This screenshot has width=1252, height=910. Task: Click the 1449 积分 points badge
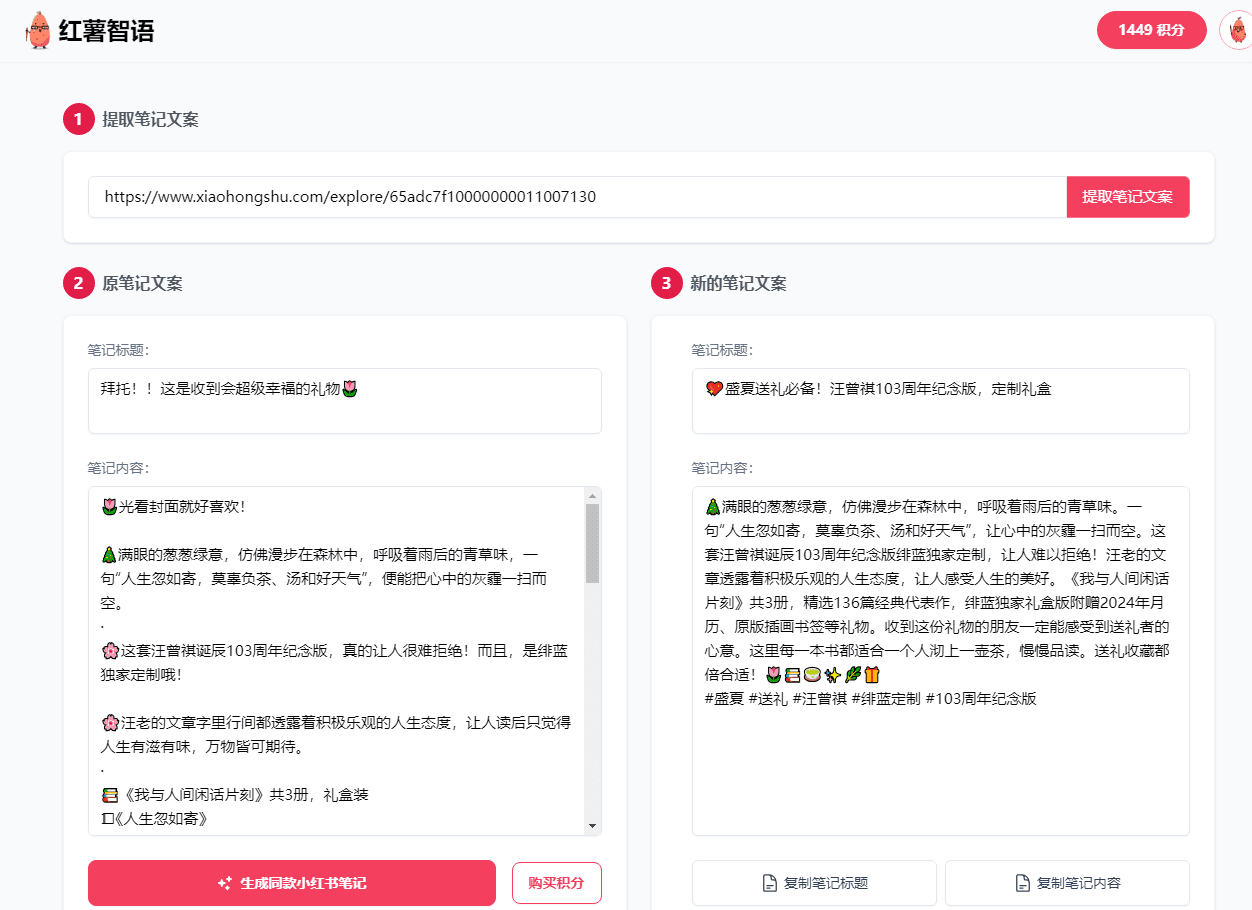click(x=1151, y=30)
